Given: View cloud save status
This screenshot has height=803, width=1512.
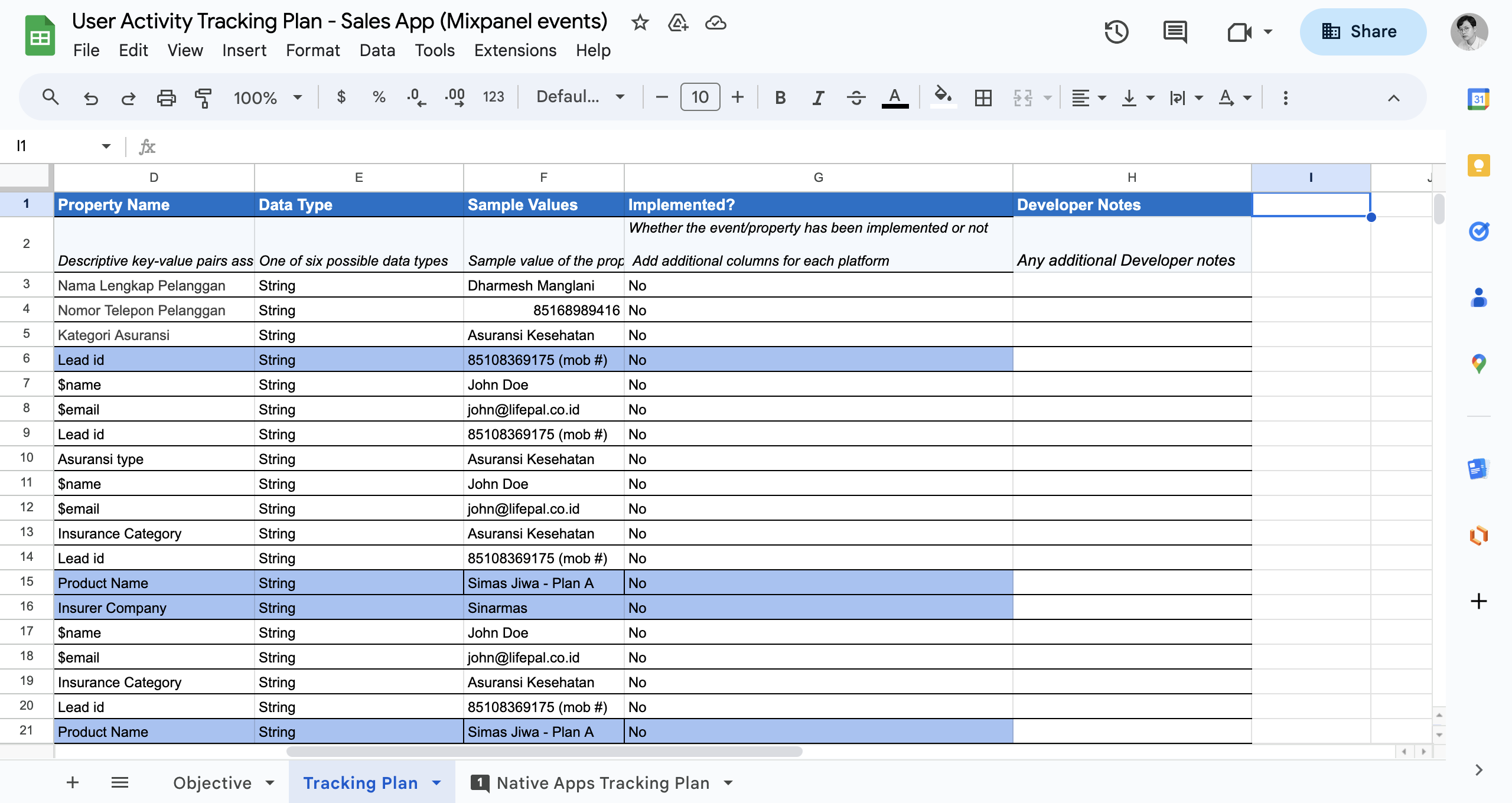Looking at the screenshot, I should pyautogui.click(x=716, y=23).
